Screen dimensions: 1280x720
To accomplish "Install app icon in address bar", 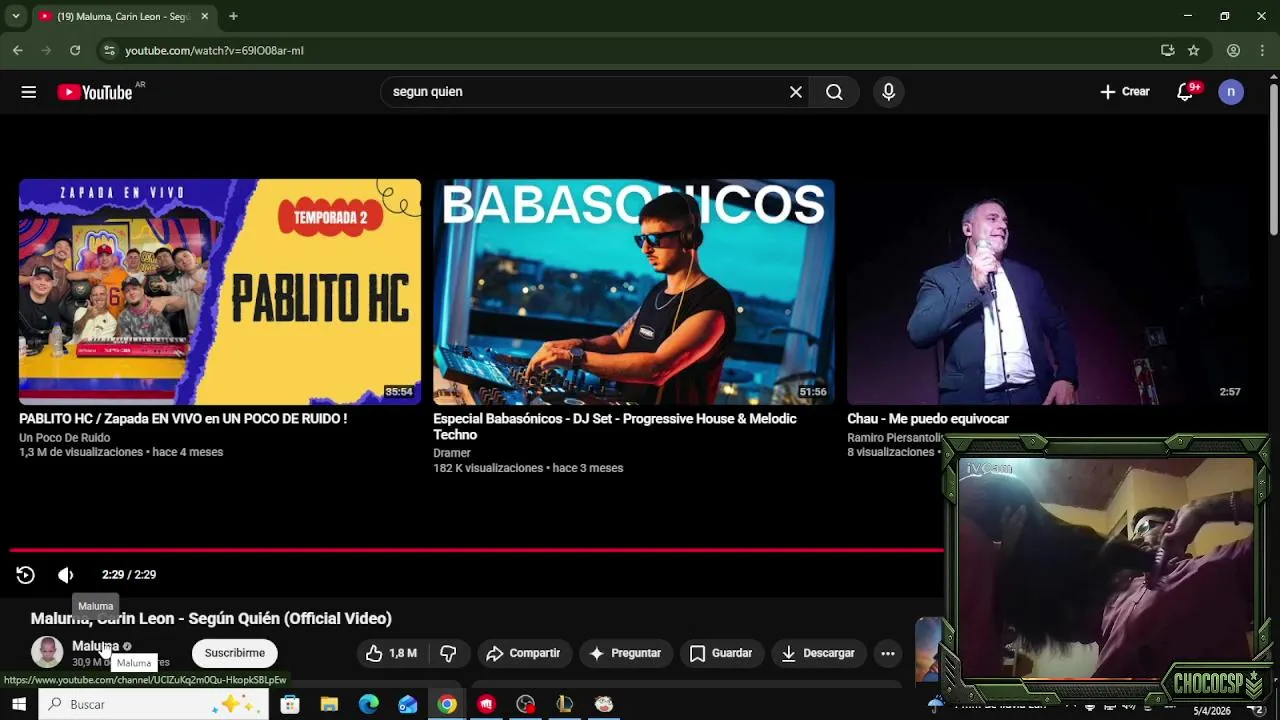I will coord(1167,50).
